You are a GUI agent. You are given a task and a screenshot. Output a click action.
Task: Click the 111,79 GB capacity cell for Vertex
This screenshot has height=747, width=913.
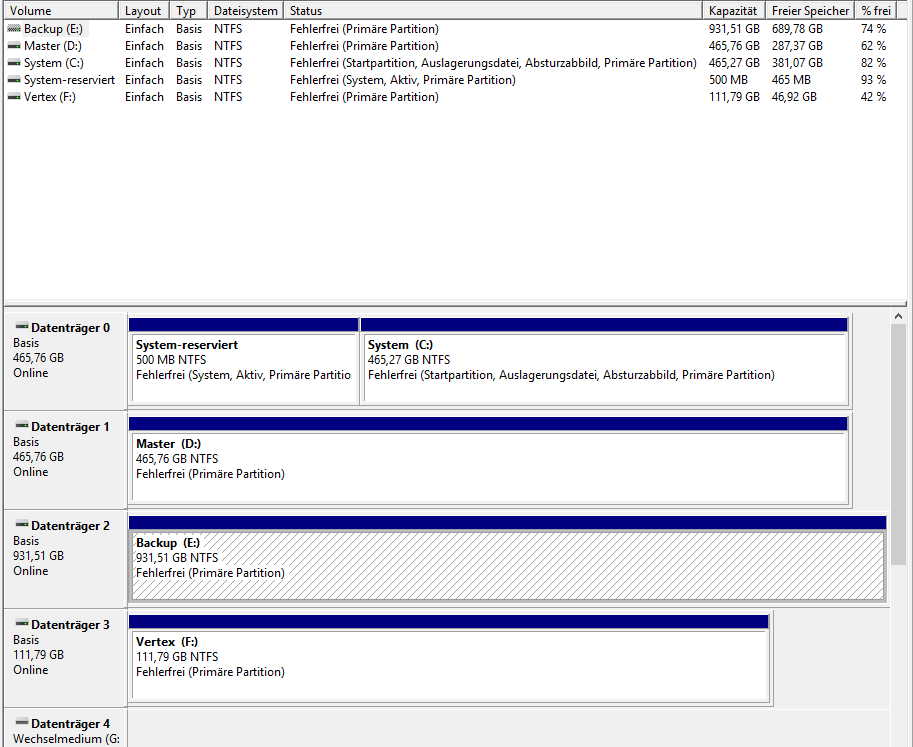(x=734, y=97)
